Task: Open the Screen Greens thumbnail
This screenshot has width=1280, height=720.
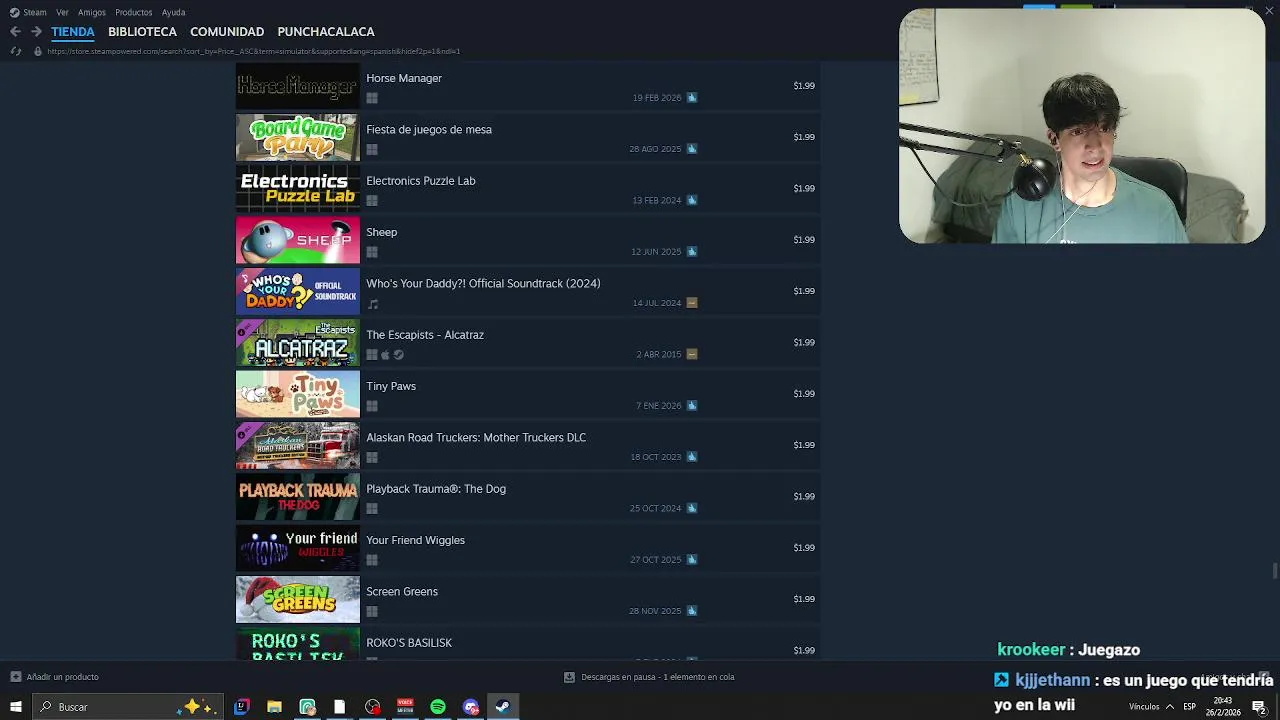Action: coord(298,599)
